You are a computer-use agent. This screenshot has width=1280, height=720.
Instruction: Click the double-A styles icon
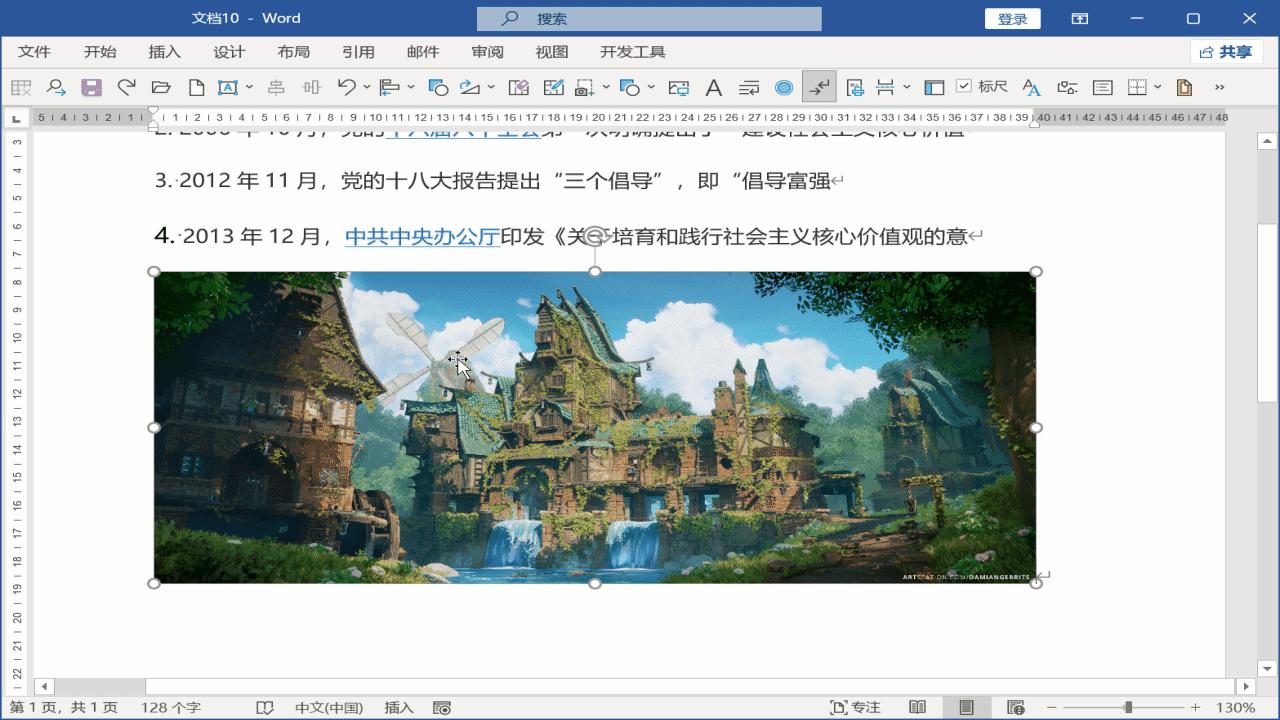(x=1031, y=88)
